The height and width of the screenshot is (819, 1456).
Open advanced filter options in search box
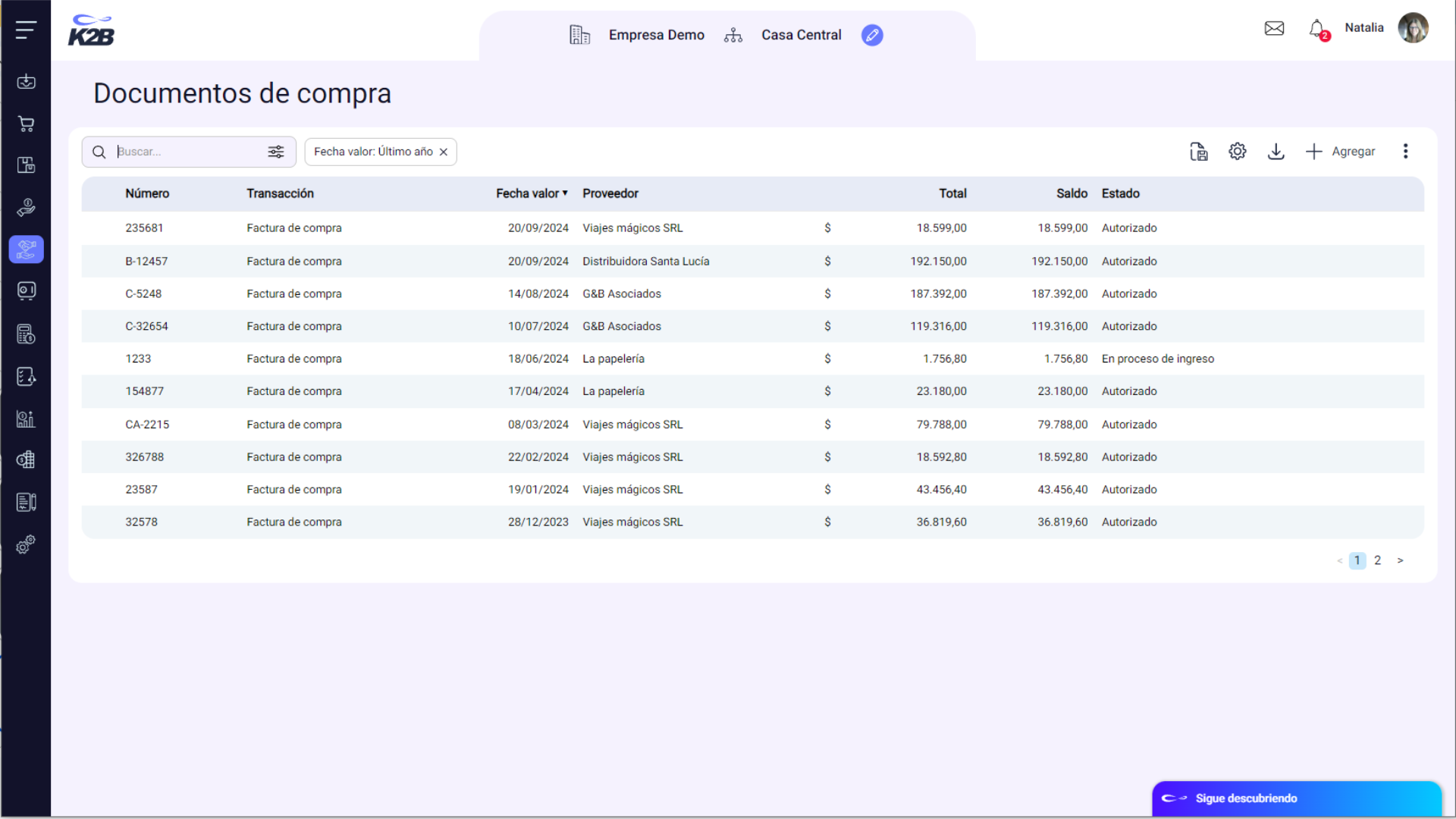(x=276, y=152)
